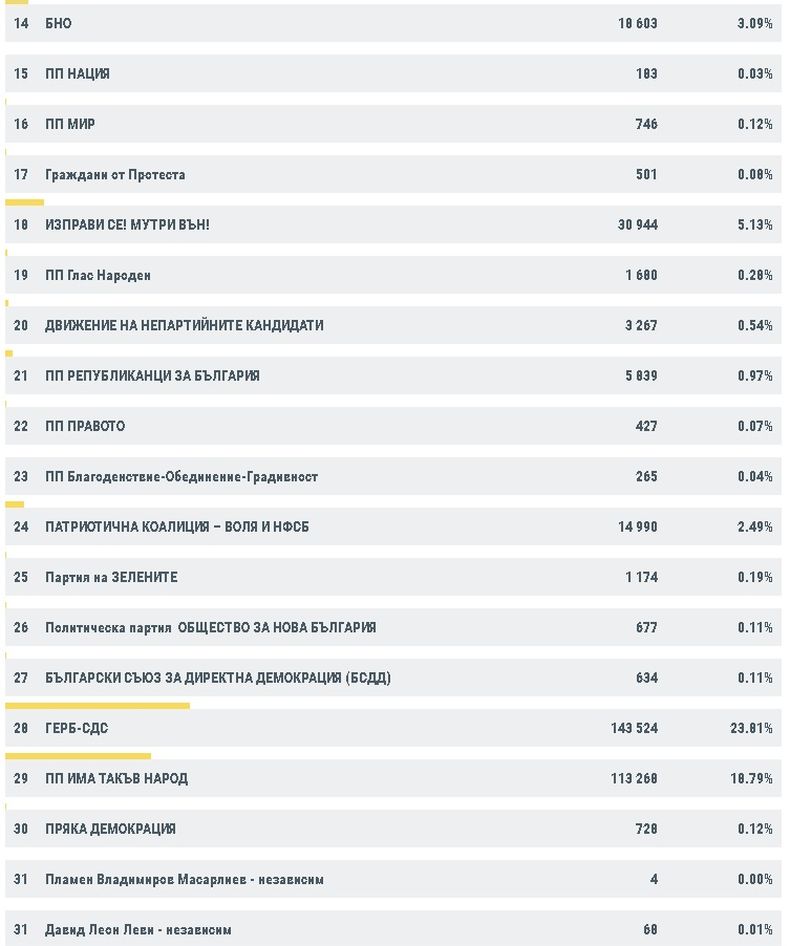Select the ПП ПРАВОТО row
This screenshot has height=946, width=790.
click(85, 426)
